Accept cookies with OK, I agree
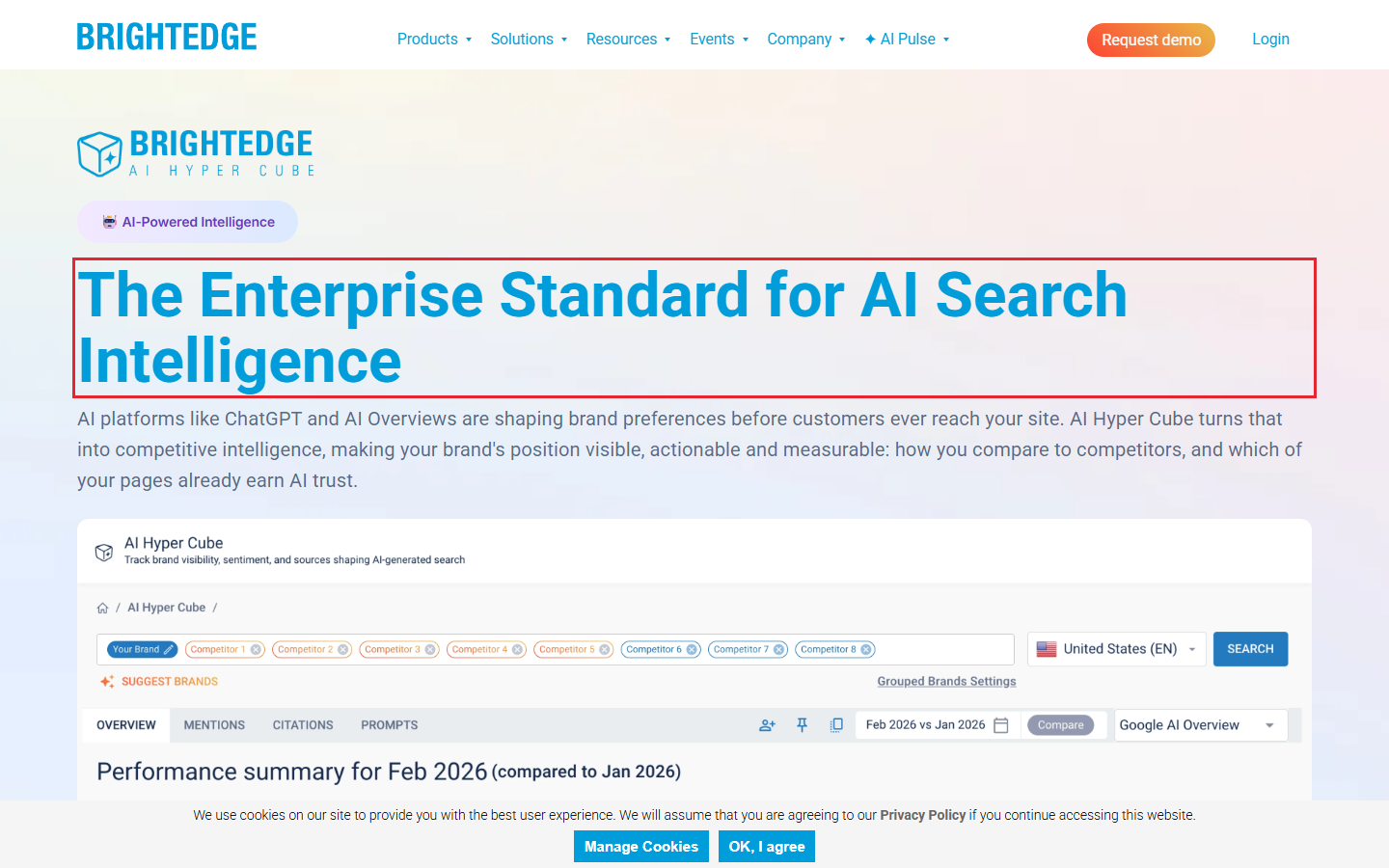 [767, 847]
